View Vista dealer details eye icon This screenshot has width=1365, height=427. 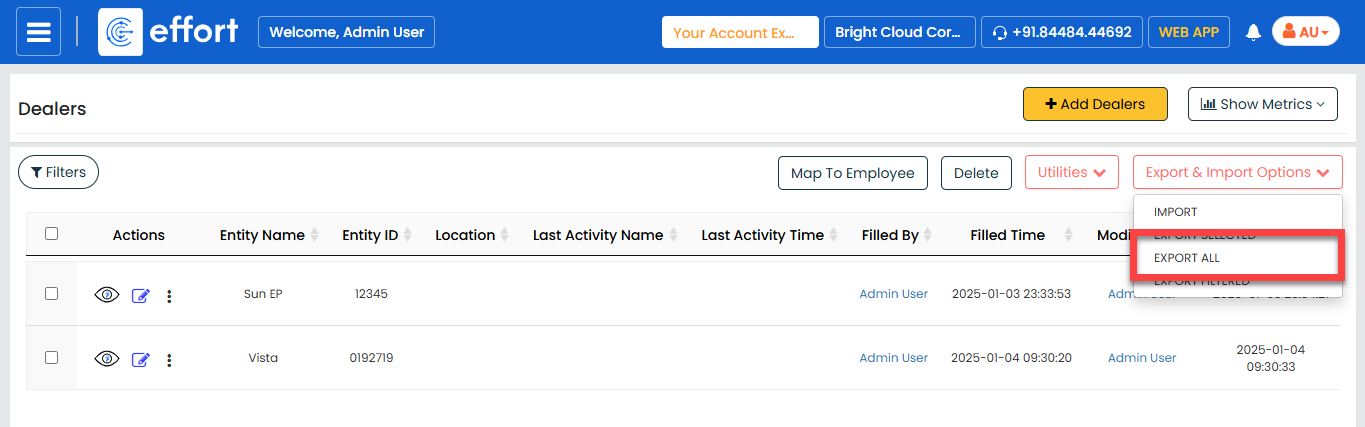click(107, 359)
